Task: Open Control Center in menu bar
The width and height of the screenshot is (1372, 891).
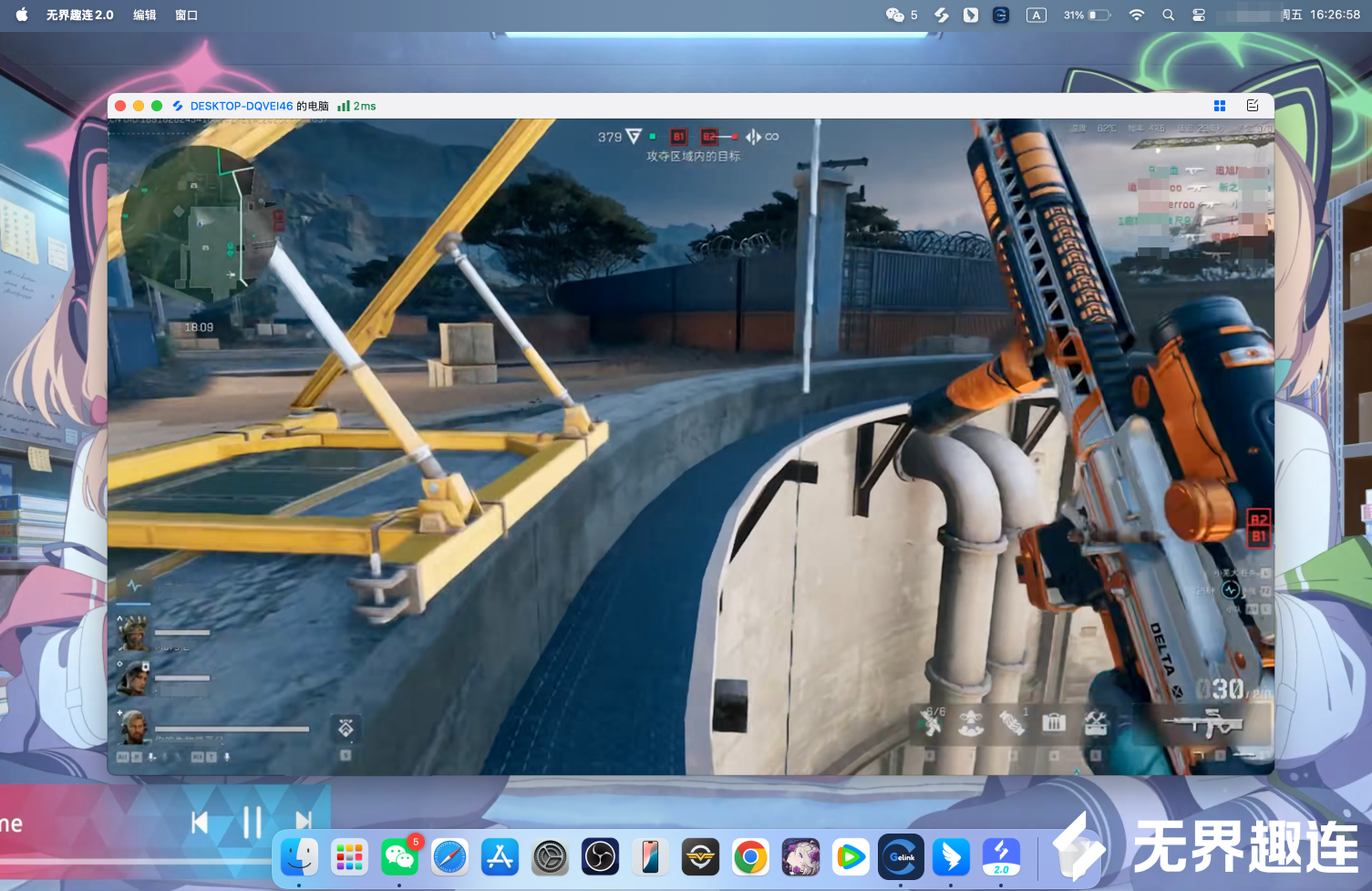Action: (1199, 15)
